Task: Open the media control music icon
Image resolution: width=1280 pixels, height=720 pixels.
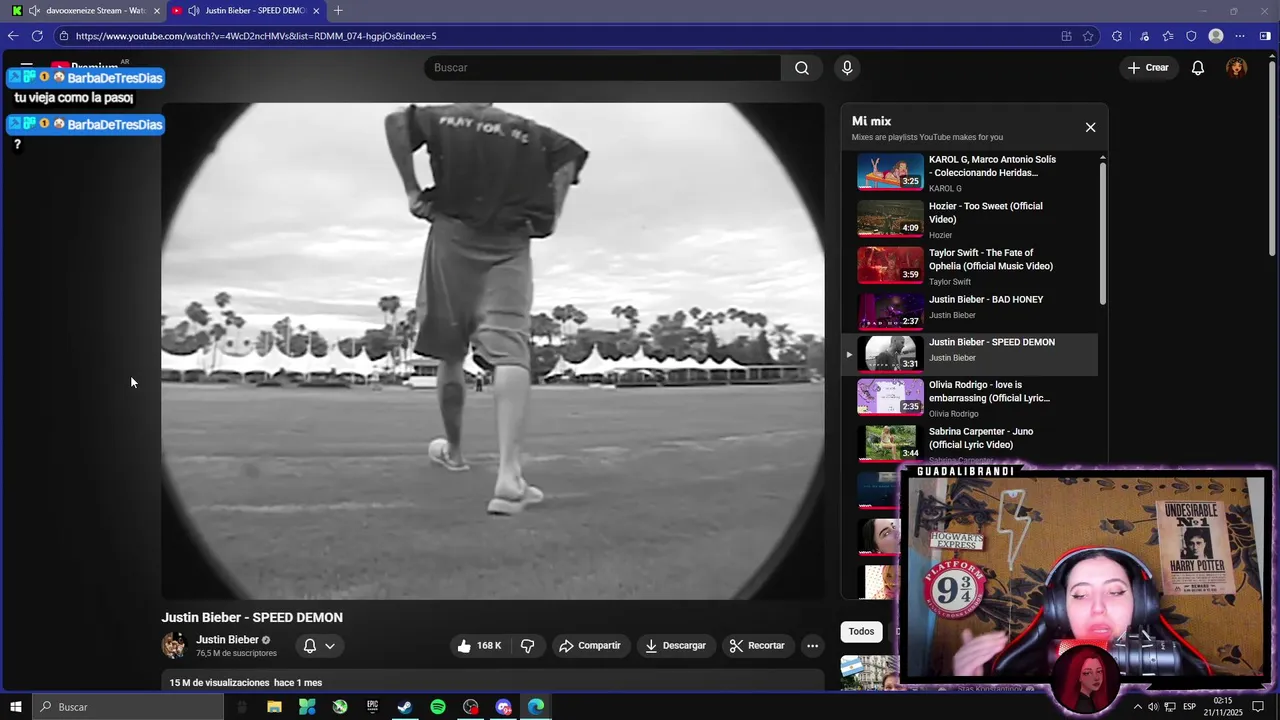Action: pos(1144,36)
